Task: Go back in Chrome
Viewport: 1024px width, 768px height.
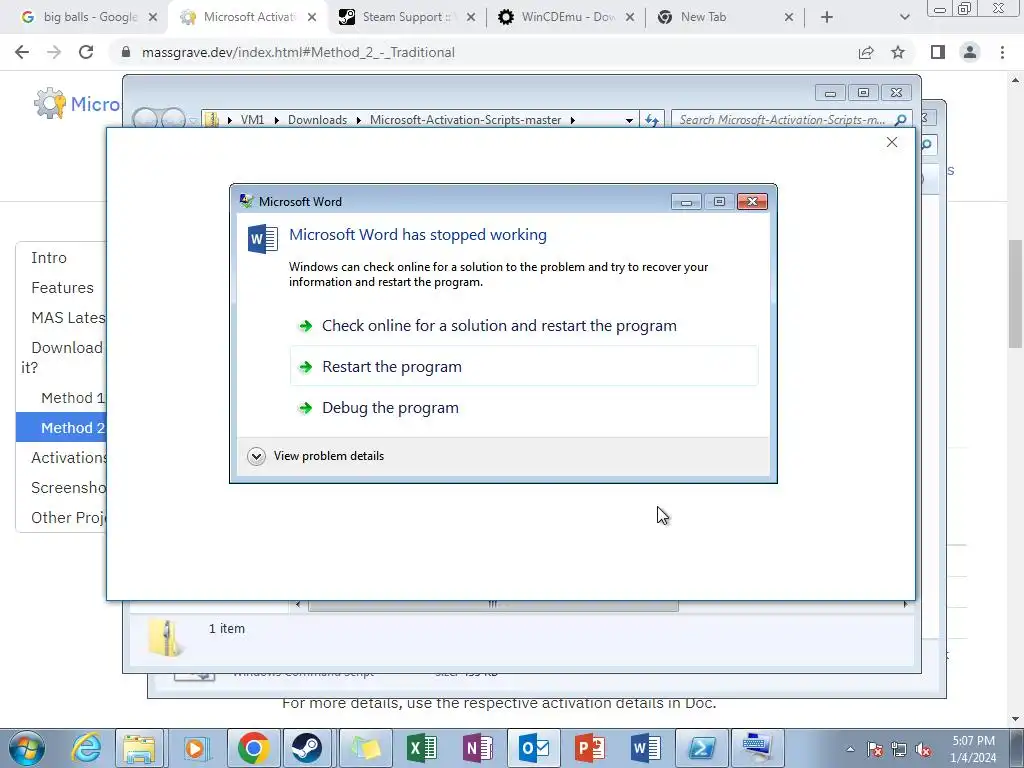Action: click(x=22, y=52)
